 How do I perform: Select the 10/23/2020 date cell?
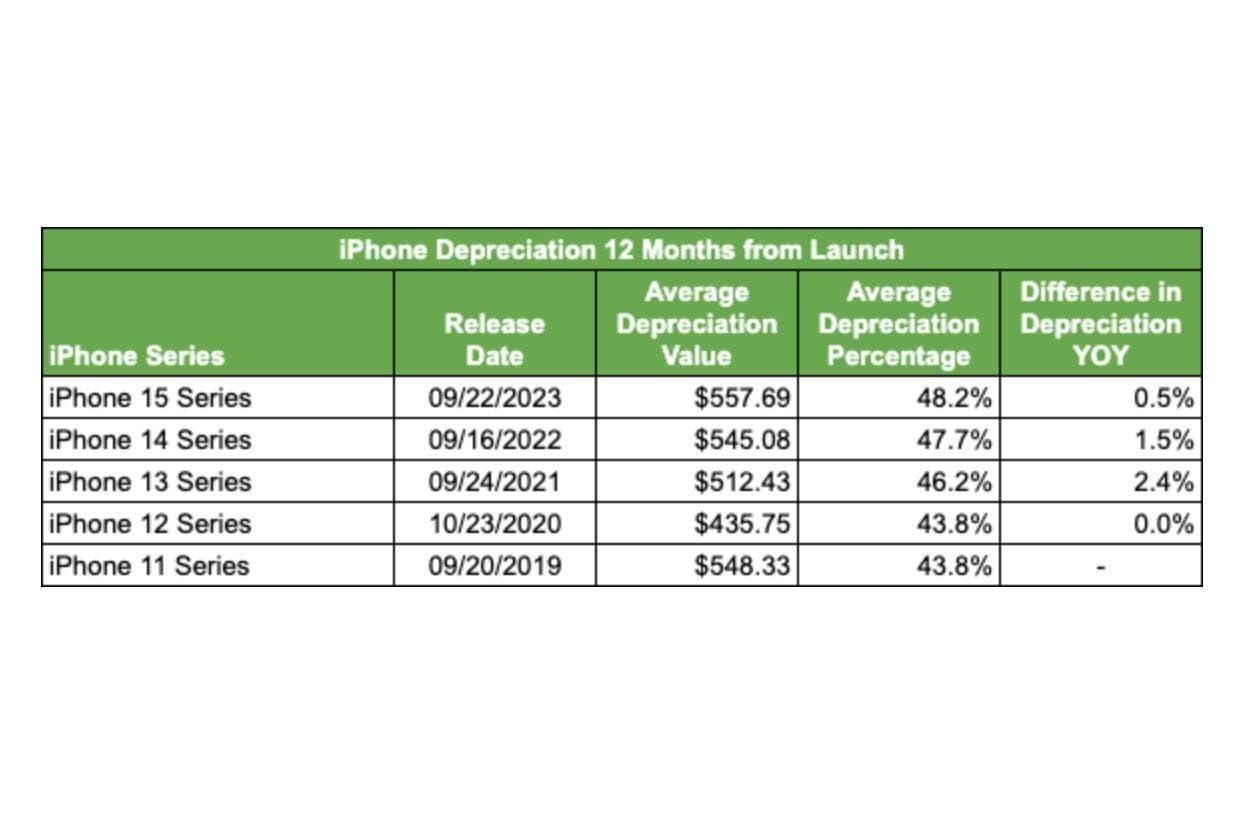click(x=495, y=524)
